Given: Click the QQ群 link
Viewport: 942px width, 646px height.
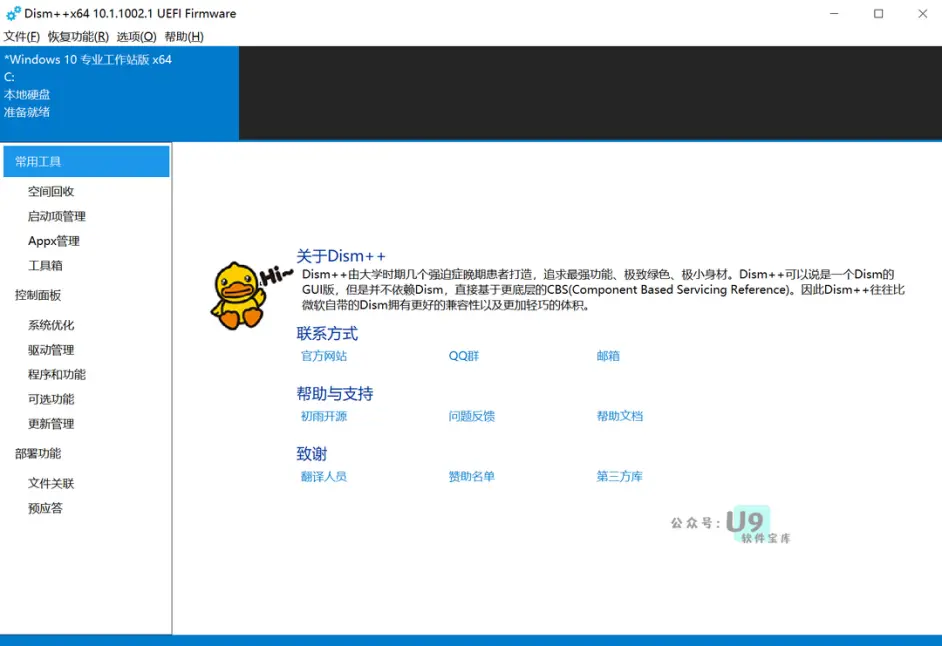Looking at the screenshot, I should pyautogui.click(x=464, y=356).
